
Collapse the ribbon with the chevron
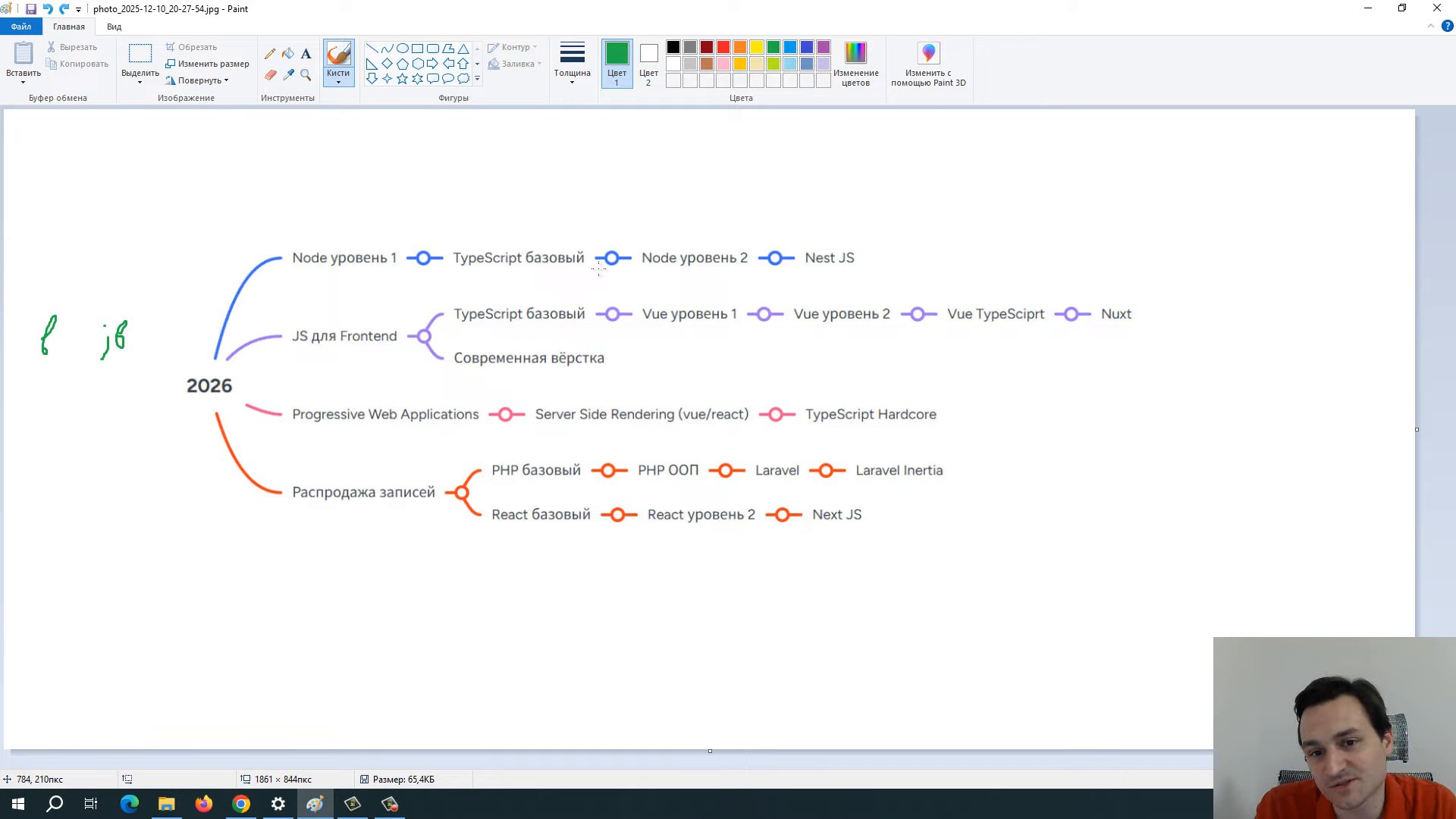point(1430,26)
